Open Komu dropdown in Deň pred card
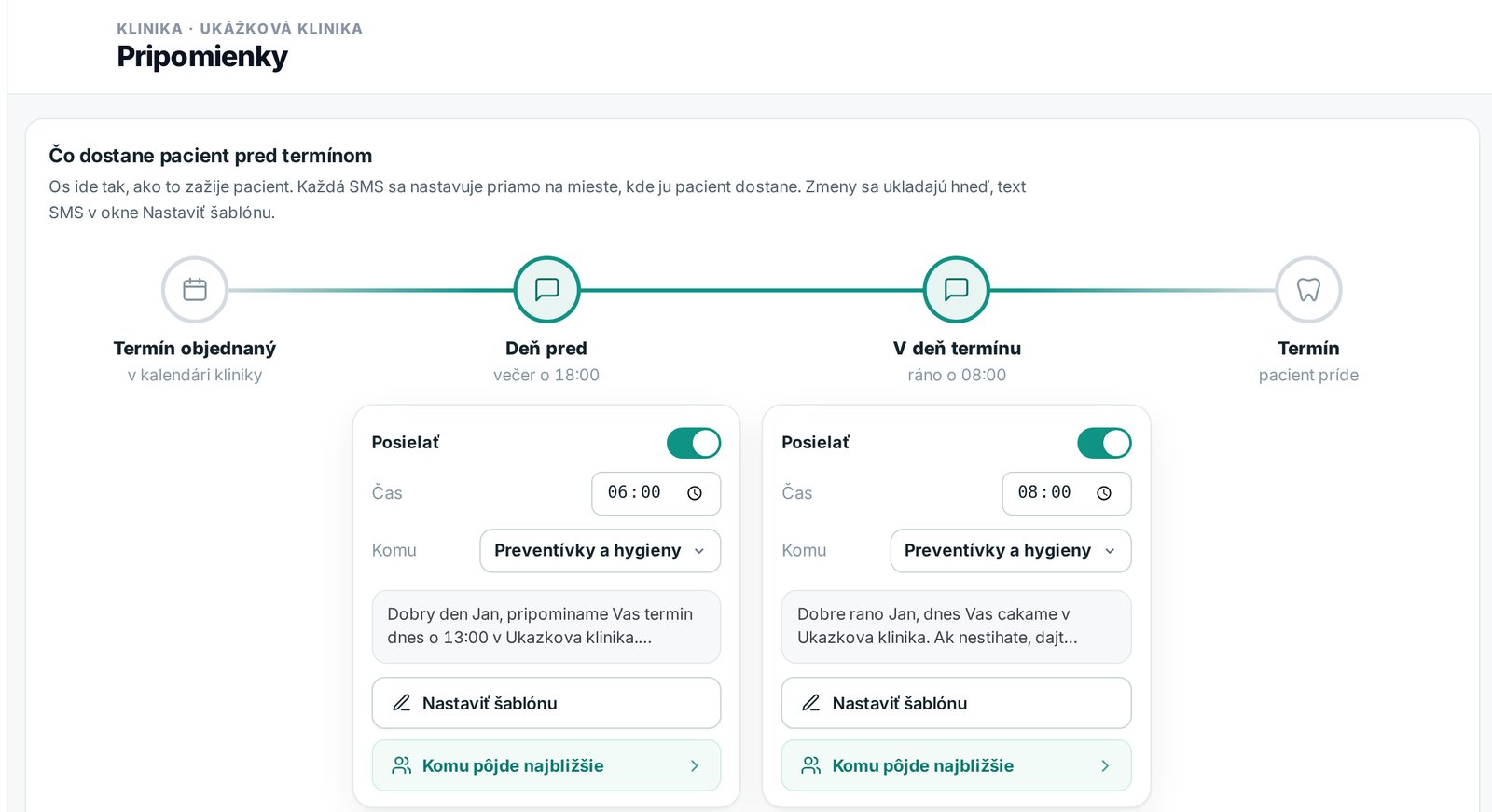Image resolution: width=1492 pixels, height=812 pixels. point(601,551)
